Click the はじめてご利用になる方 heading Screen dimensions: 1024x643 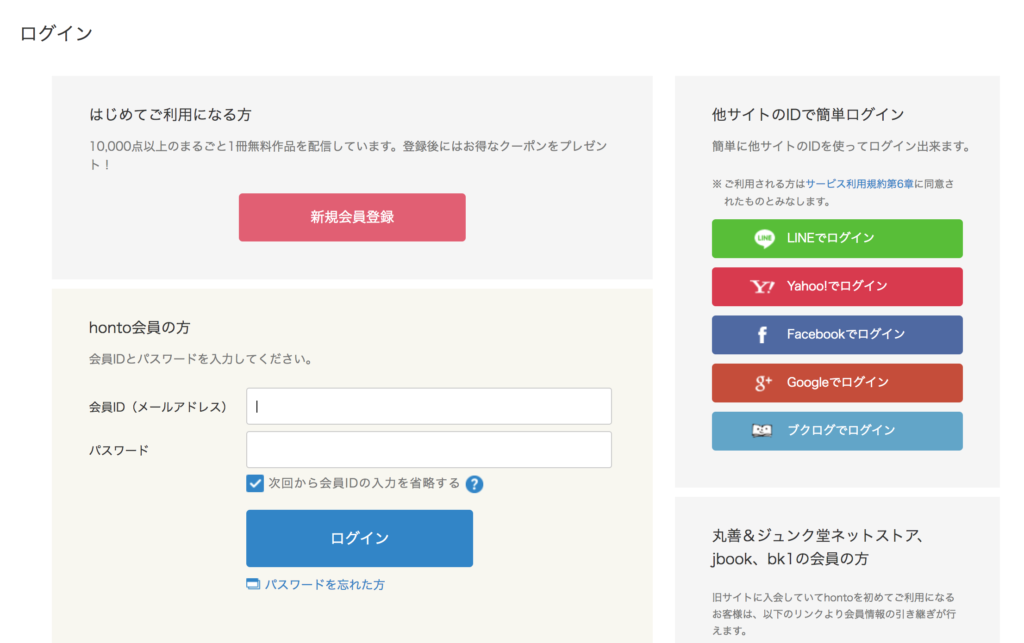point(170,115)
